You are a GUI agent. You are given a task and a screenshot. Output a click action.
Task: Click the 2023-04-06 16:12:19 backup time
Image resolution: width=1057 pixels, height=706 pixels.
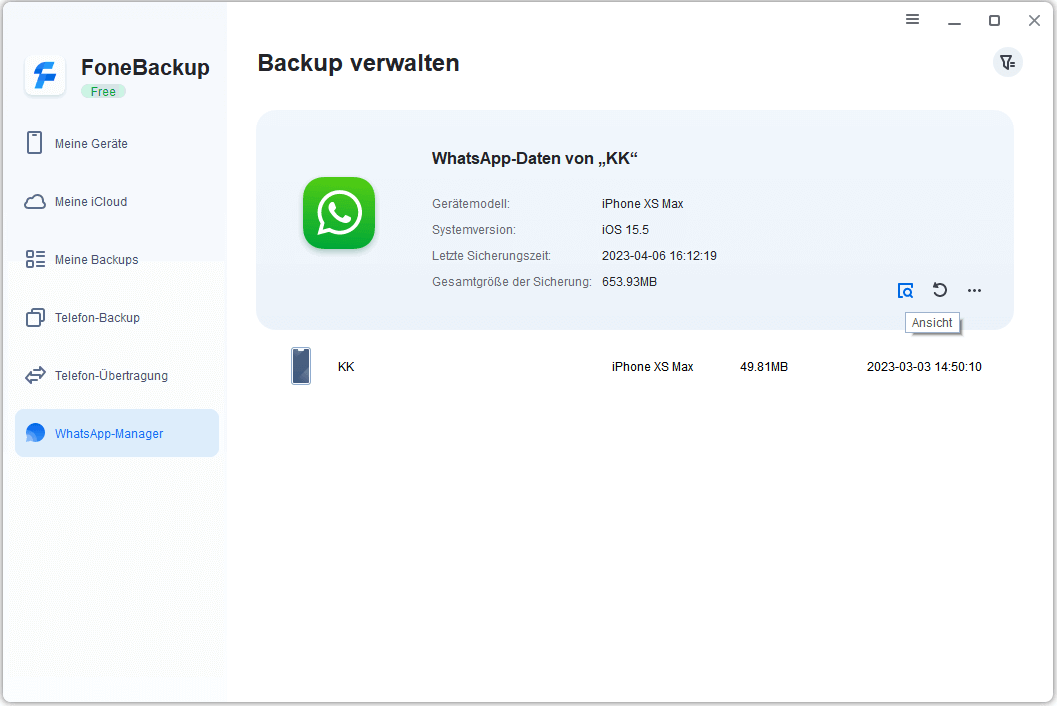pyautogui.click(x=659, y=256)
